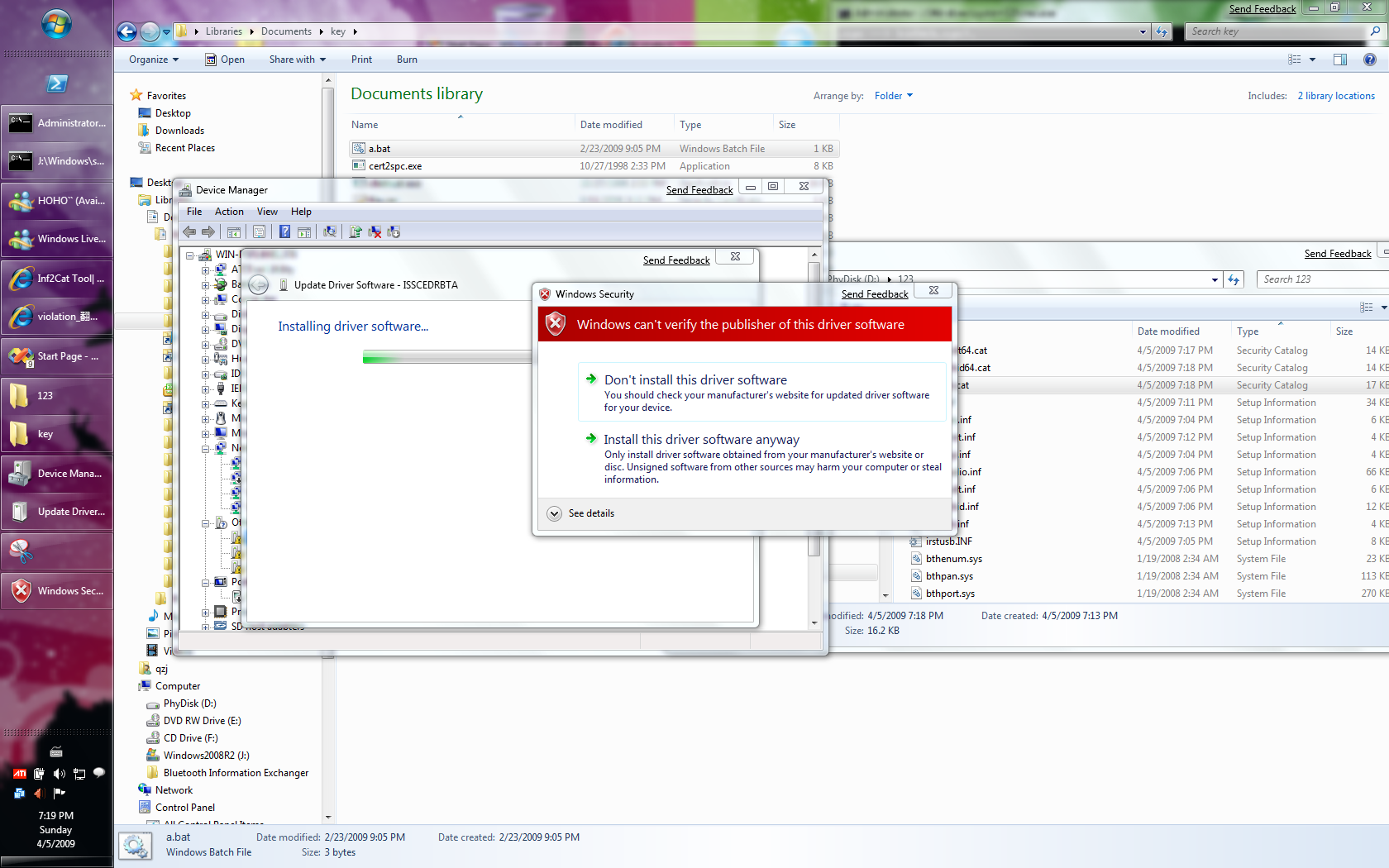Click Device Manager vertical scrollbar up arrow
The width and height of the screenshot is (1389, 868).
814,255
